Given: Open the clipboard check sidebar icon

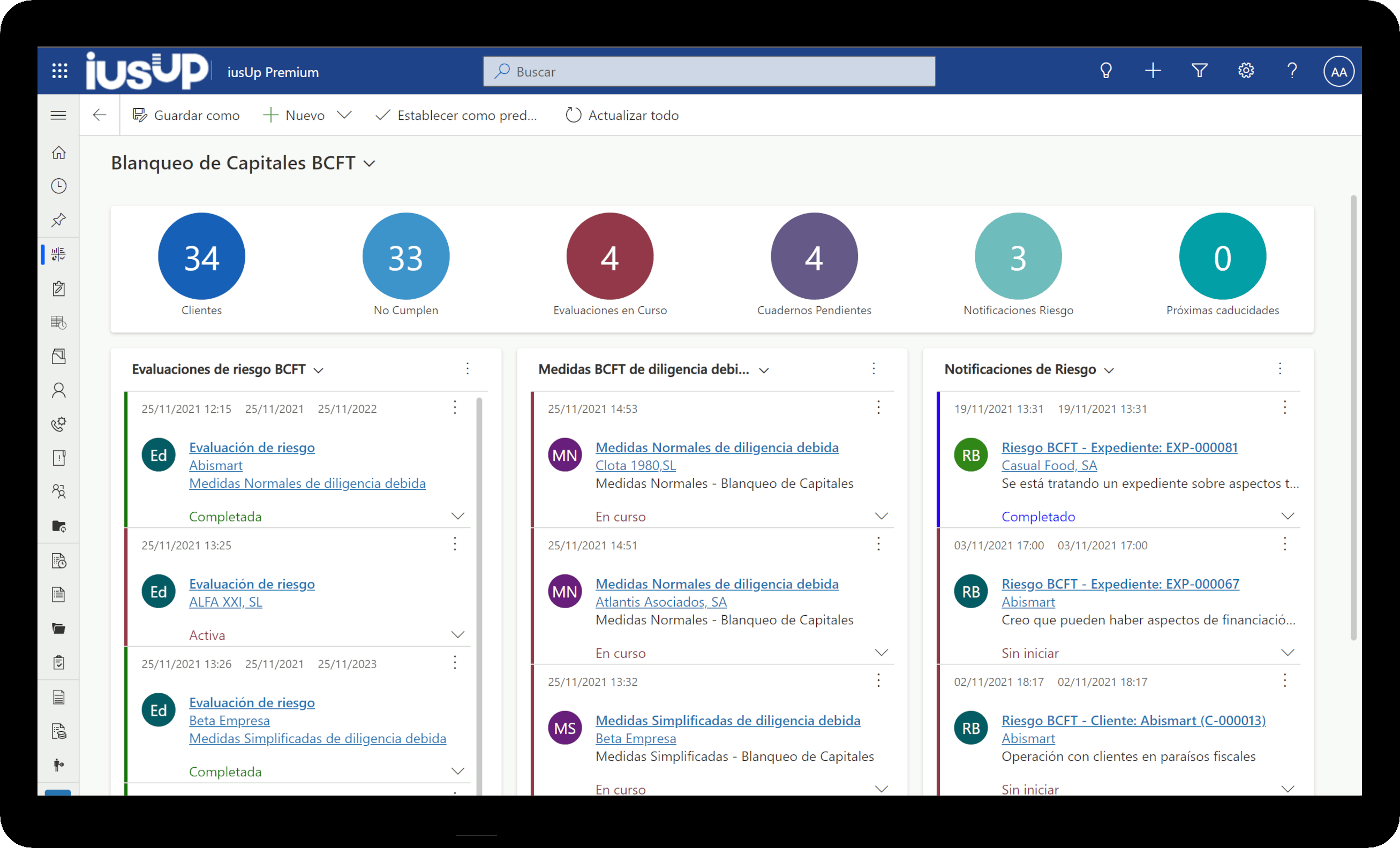Looking at the screenshot, I should (x=58, y=662).
